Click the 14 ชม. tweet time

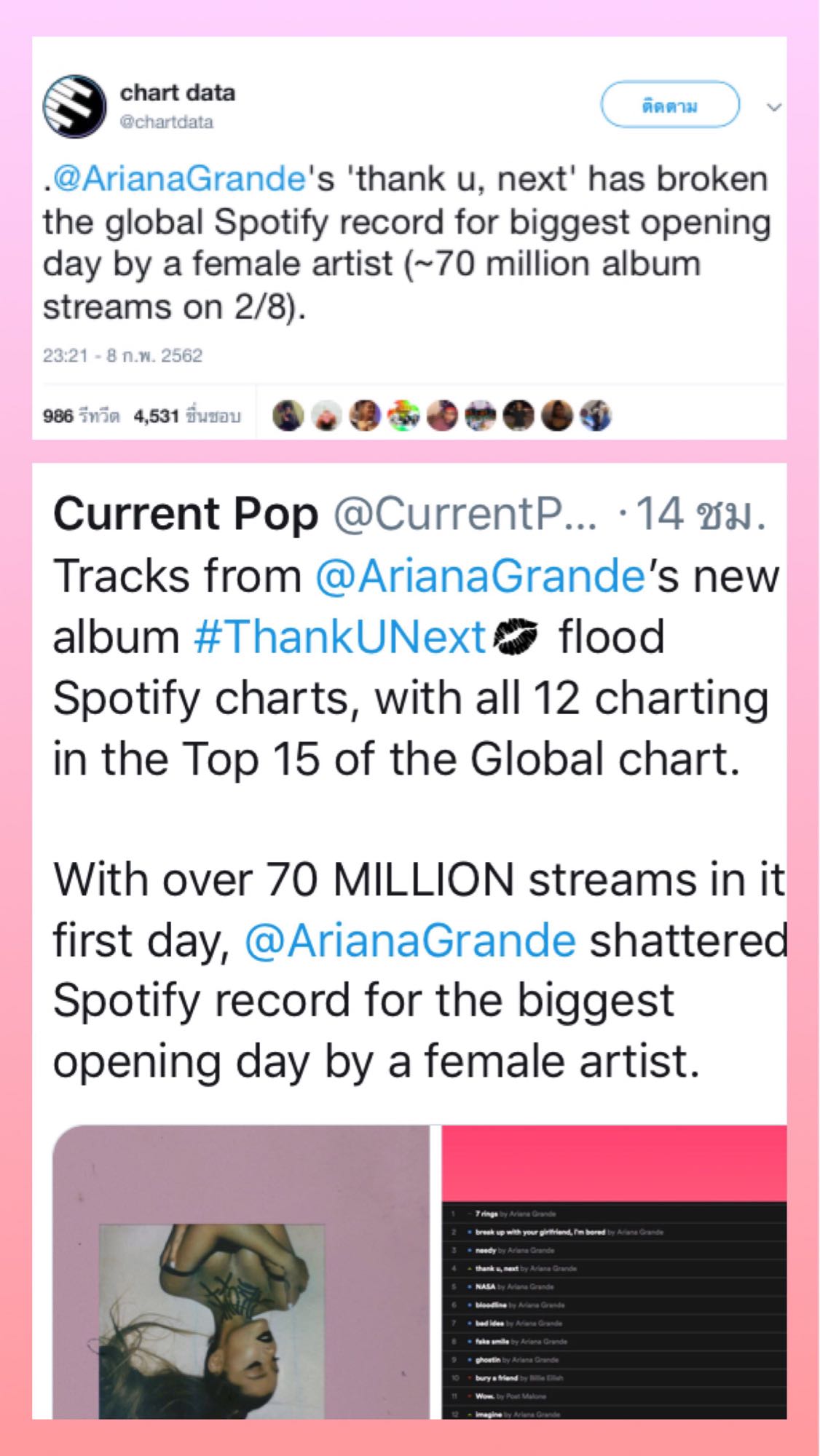click(x=699, y=515)
